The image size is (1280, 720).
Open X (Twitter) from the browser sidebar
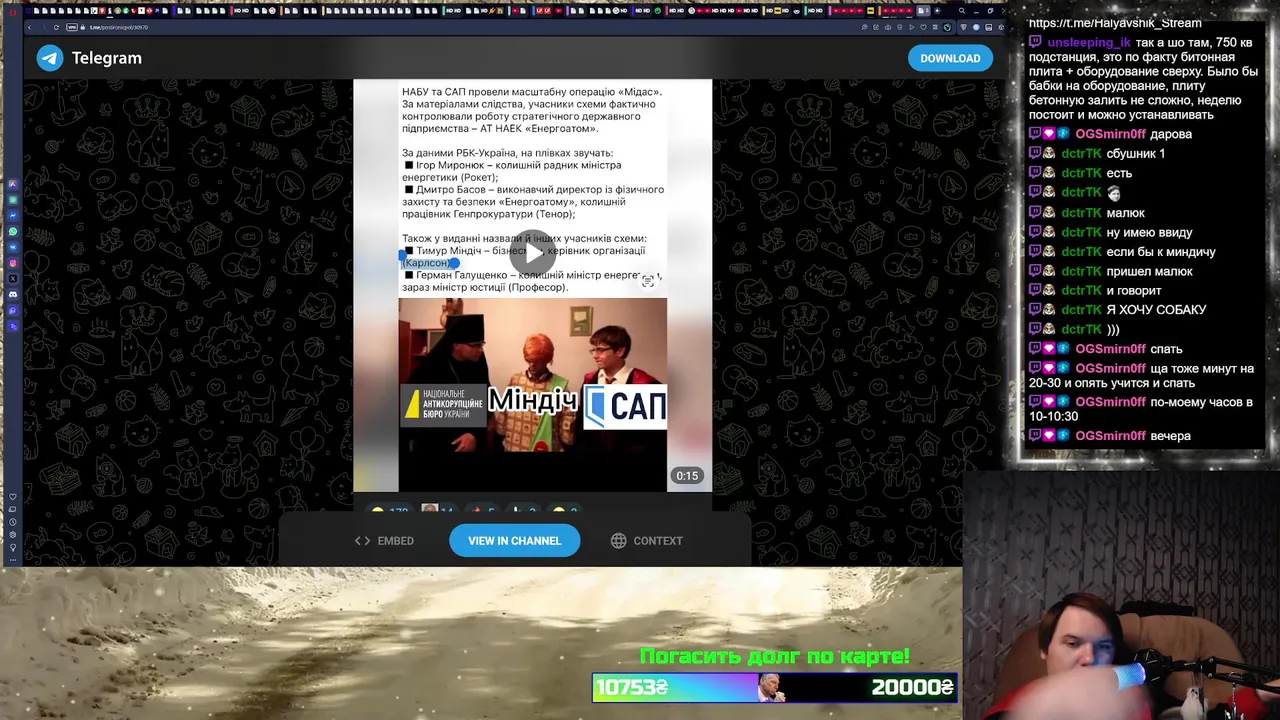tap(13, 278)
